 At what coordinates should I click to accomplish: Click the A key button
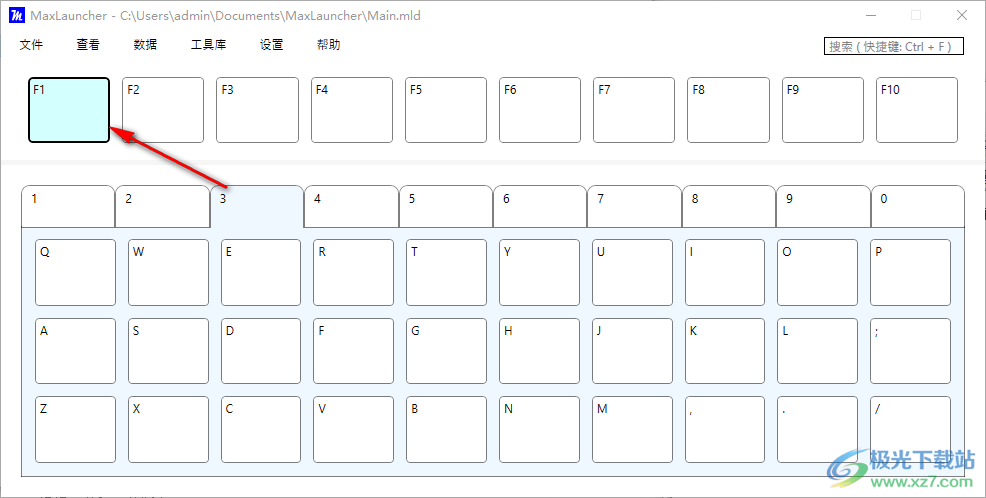[75, 351]
